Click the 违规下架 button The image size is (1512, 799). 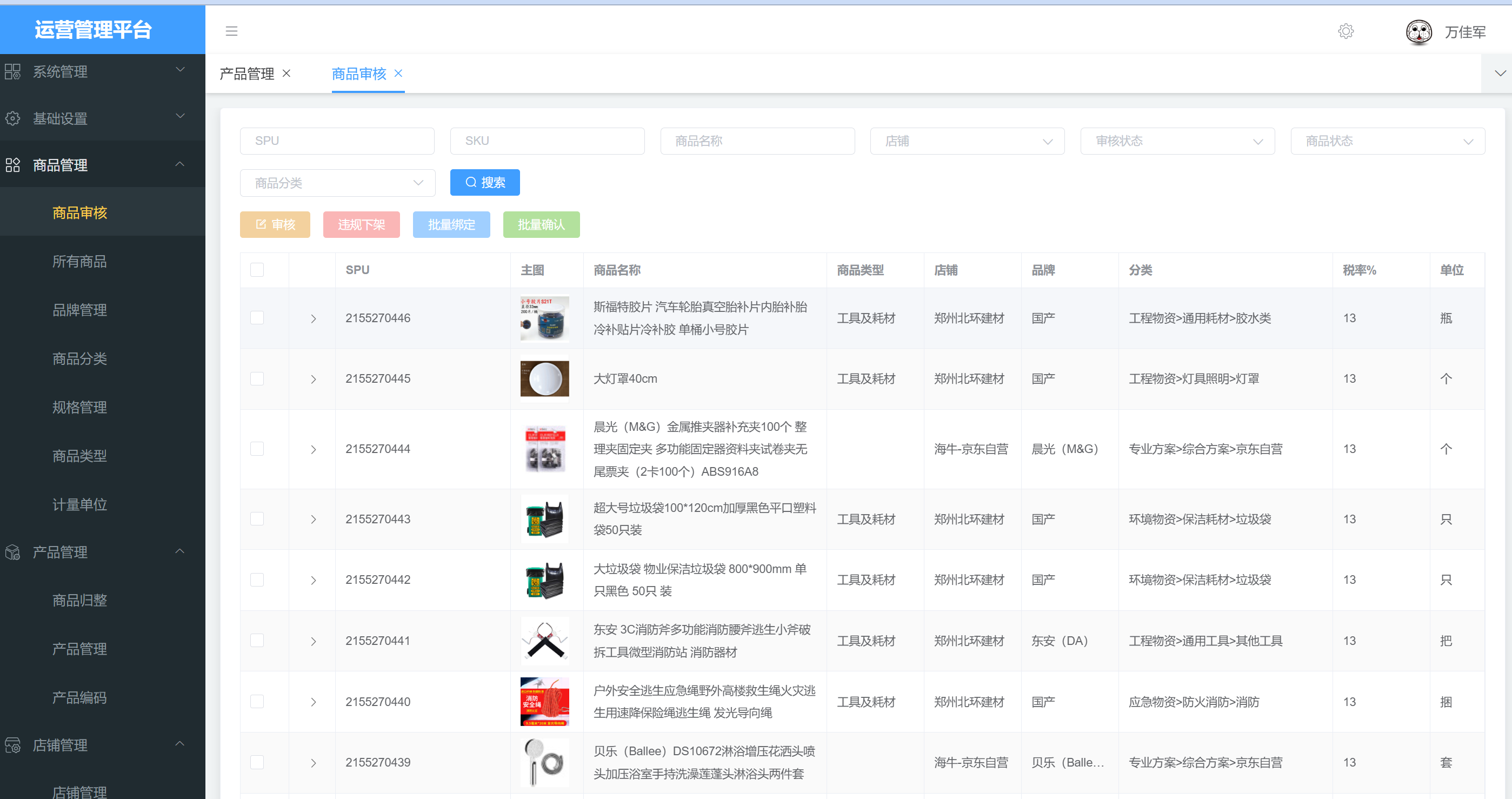coord(362,224)
